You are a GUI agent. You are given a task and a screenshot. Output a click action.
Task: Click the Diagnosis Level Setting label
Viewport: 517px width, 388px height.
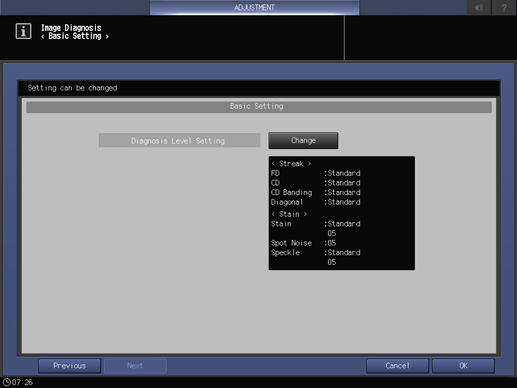(x=179, y=141)
